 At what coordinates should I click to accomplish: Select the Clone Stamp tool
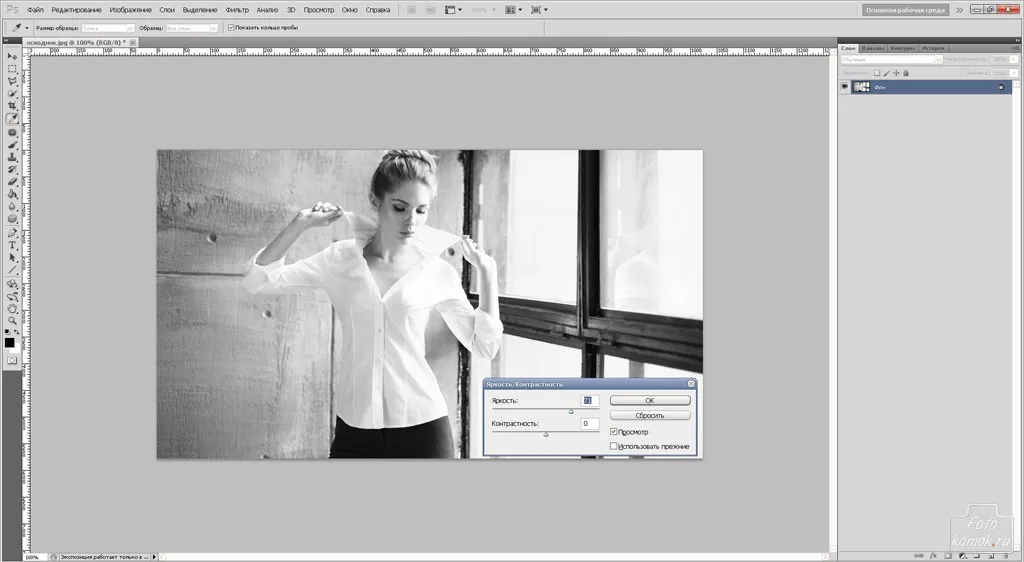tap(12, 157)
